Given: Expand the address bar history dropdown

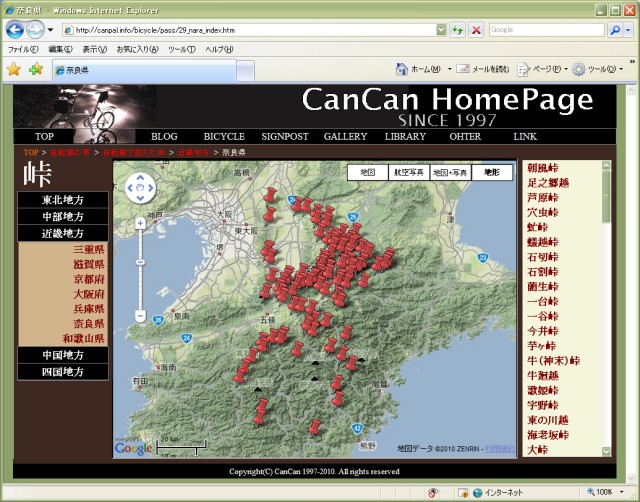Looking at the screenshot, I should click(441, 30).
